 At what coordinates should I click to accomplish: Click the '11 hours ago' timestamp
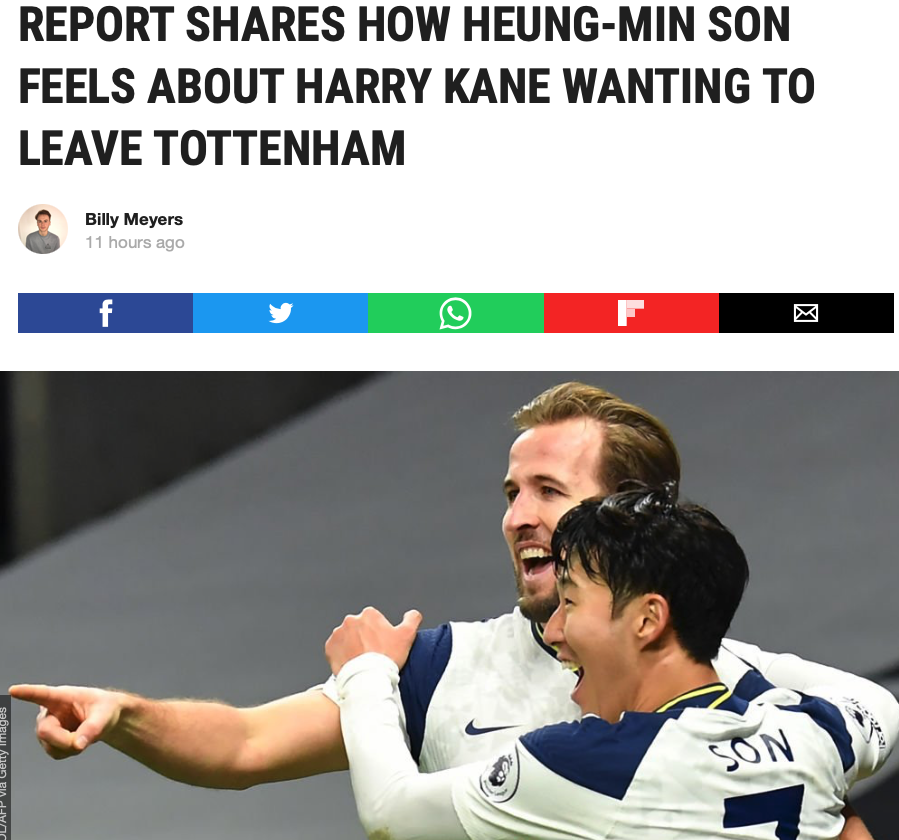(135, 243)
